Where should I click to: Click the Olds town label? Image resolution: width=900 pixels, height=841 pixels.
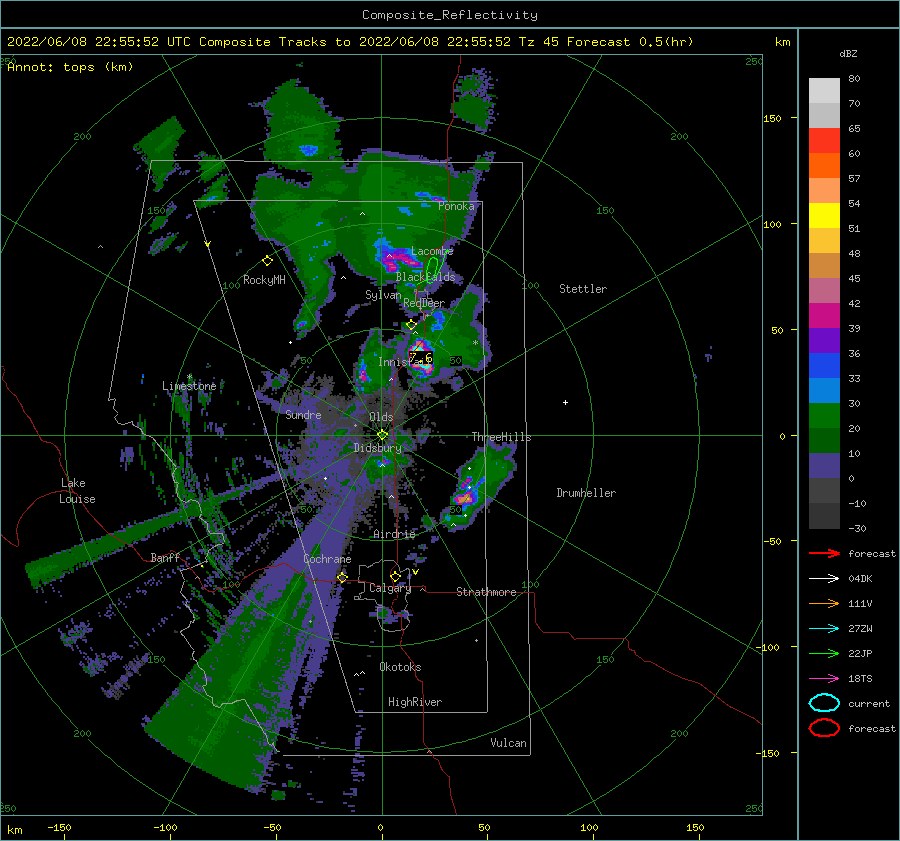coord(381,417)
